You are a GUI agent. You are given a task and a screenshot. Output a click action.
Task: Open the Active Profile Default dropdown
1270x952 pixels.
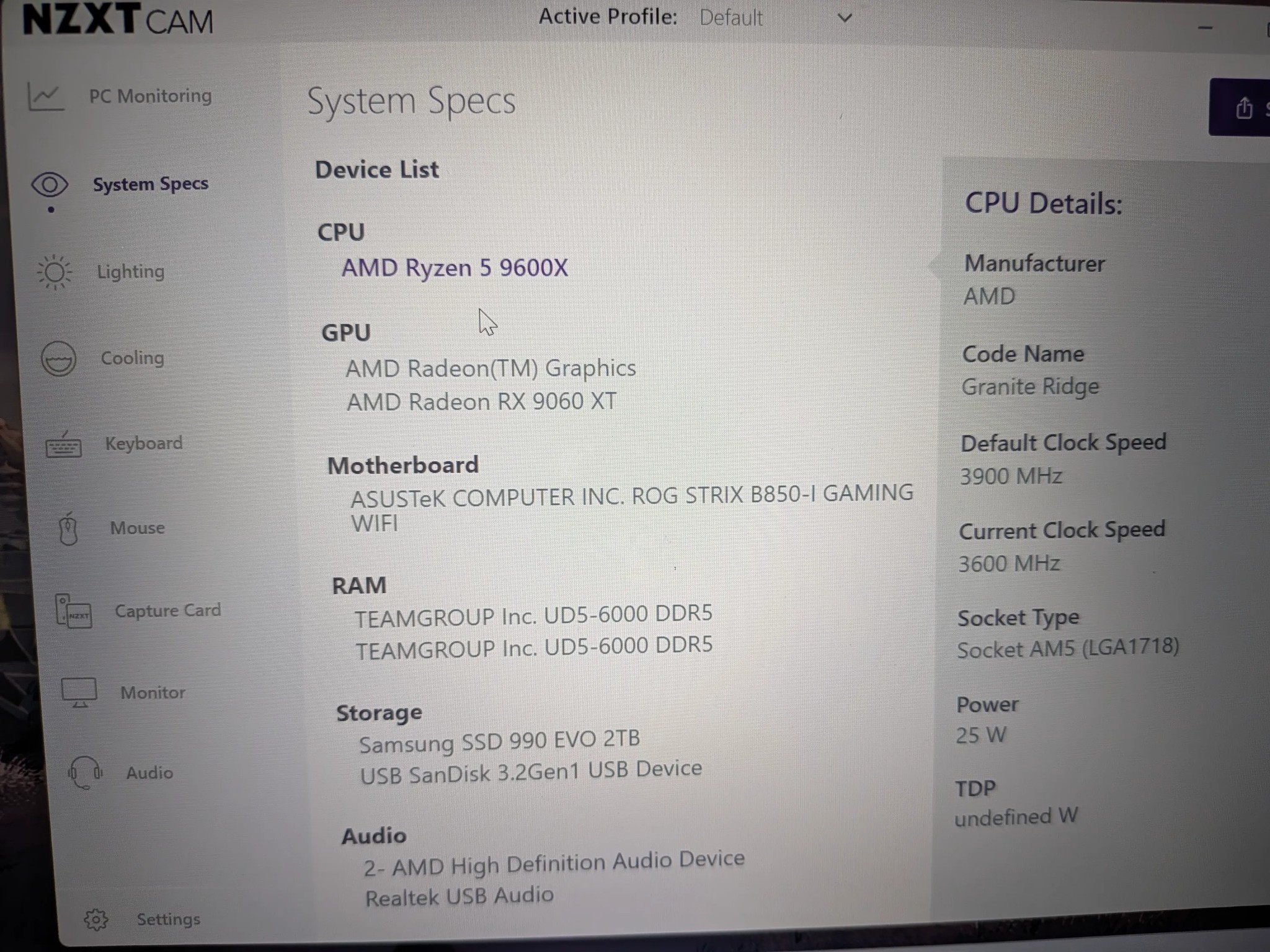[775, 18]
